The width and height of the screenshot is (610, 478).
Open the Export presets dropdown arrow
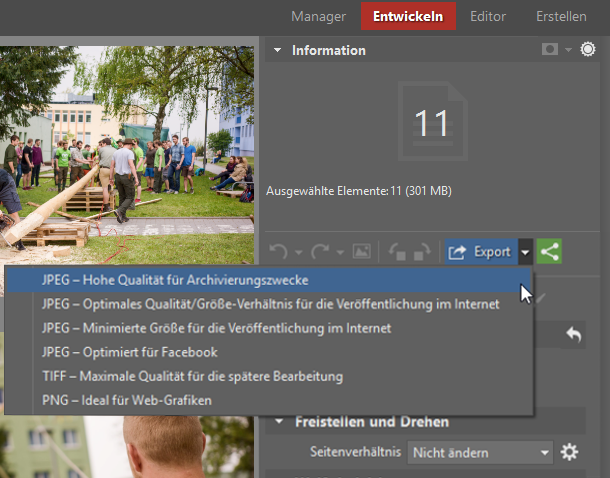[525, 252]
